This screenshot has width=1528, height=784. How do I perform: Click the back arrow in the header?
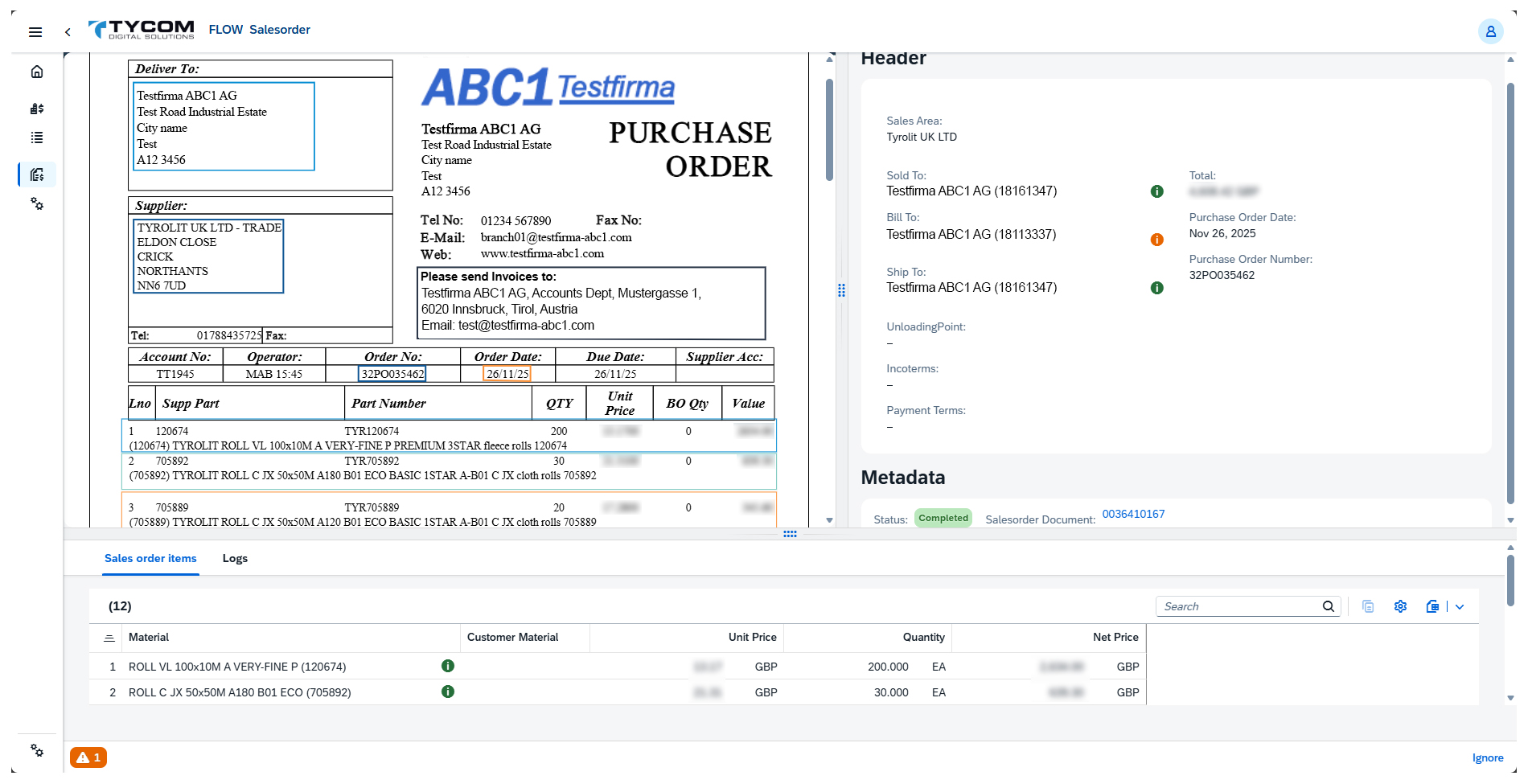coord(68,32)
